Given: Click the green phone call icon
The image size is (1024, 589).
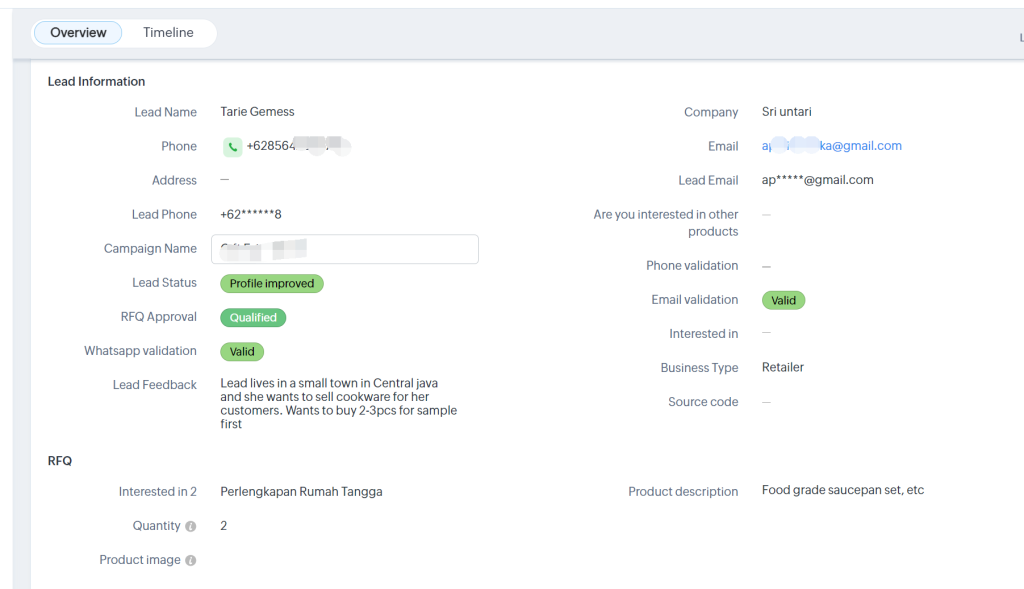Looking at the screenshot, I should click(232, 147).
